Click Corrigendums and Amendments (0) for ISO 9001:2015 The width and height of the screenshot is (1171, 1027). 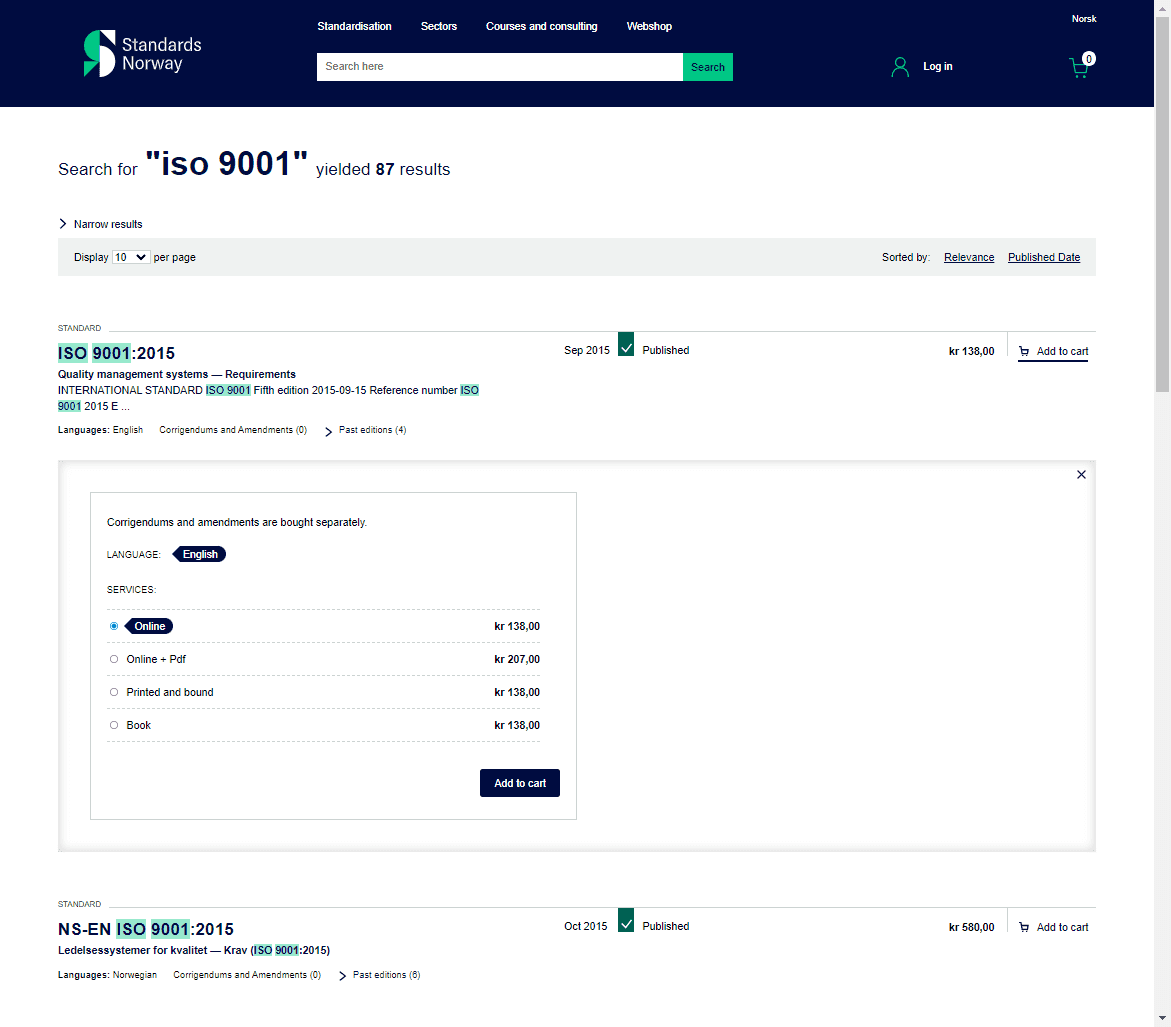[233, 430]
